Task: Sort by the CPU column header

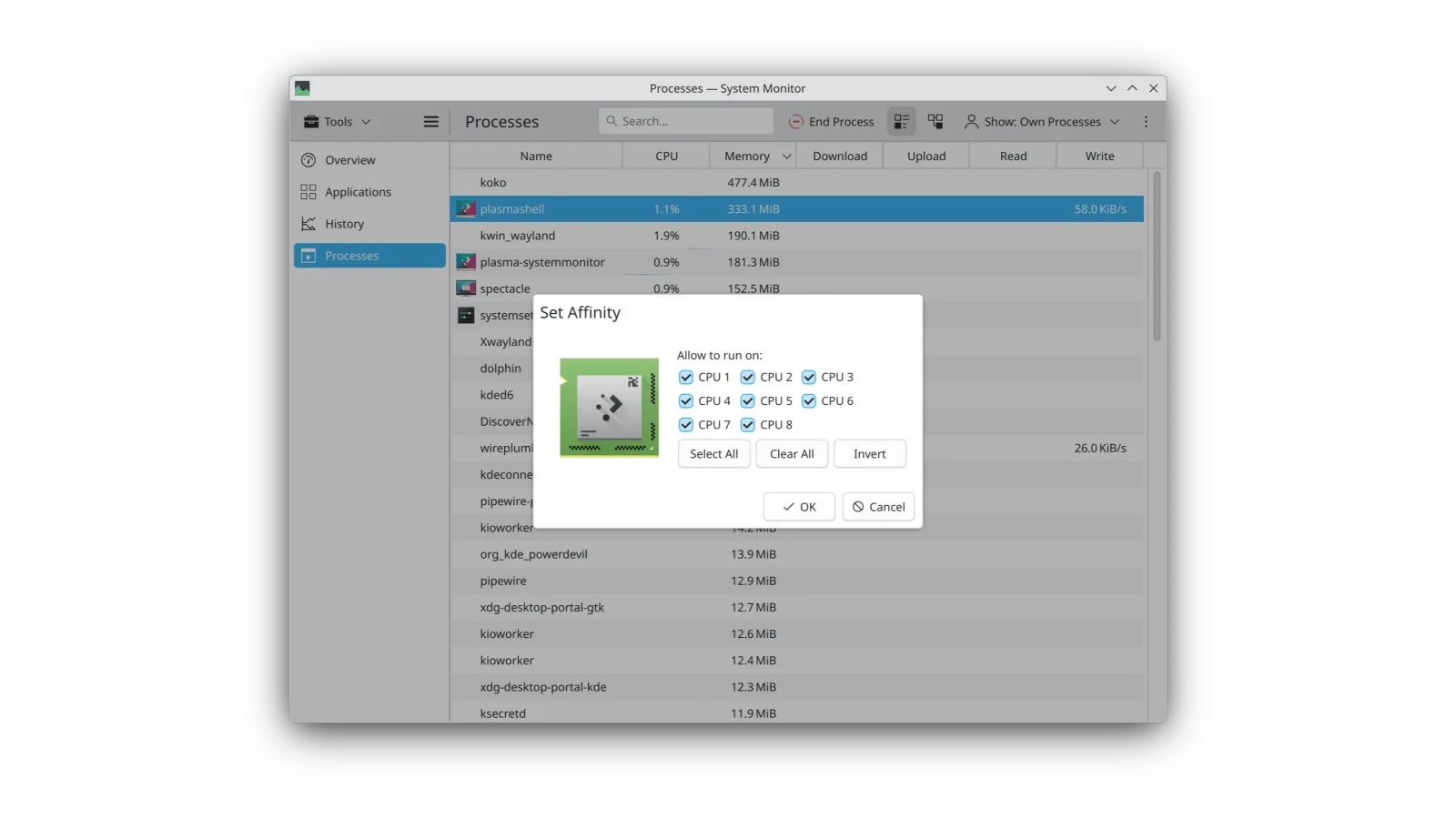Action: [666, 157]
